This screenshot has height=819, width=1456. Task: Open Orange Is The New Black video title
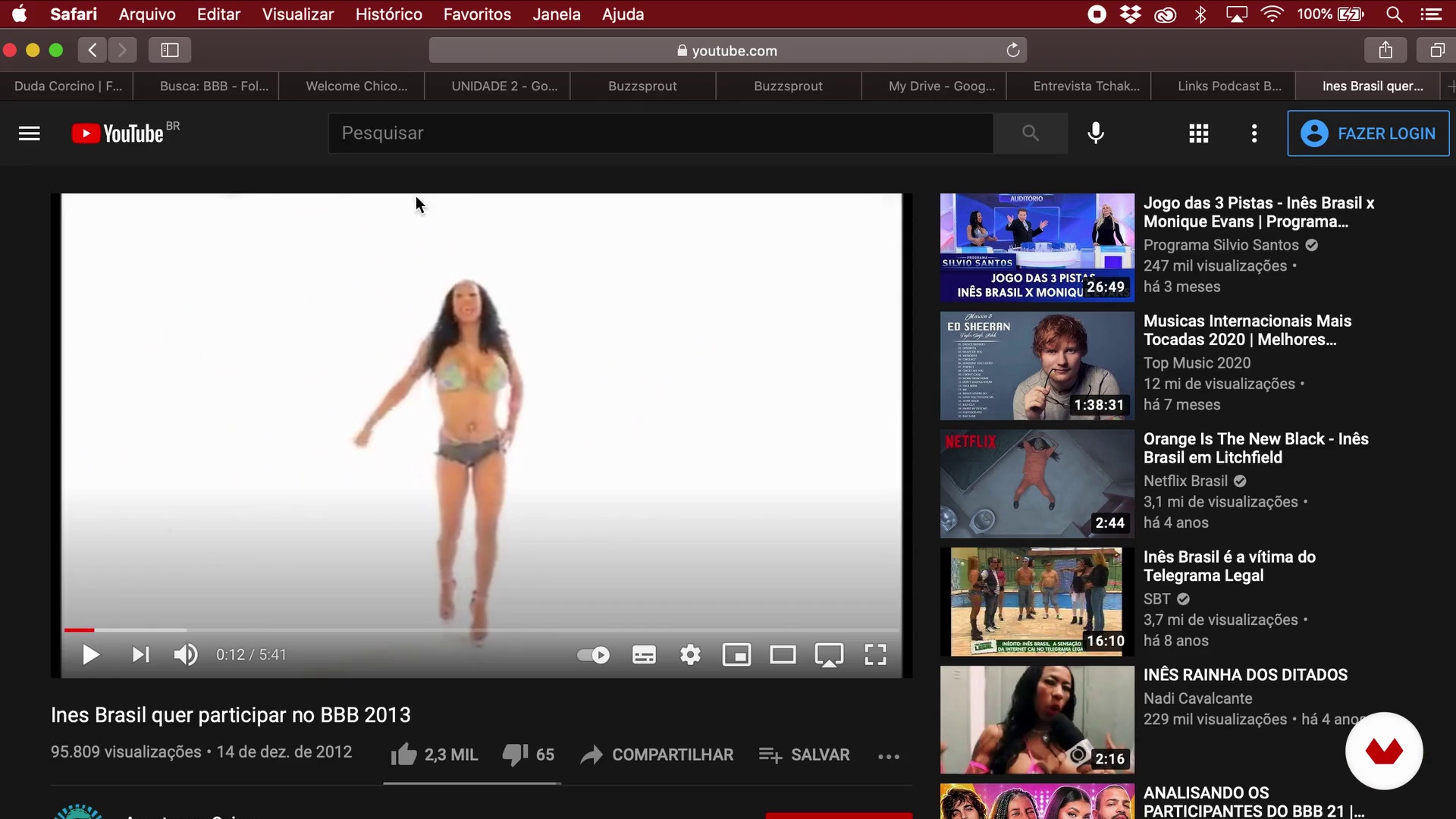point(1256,448)
